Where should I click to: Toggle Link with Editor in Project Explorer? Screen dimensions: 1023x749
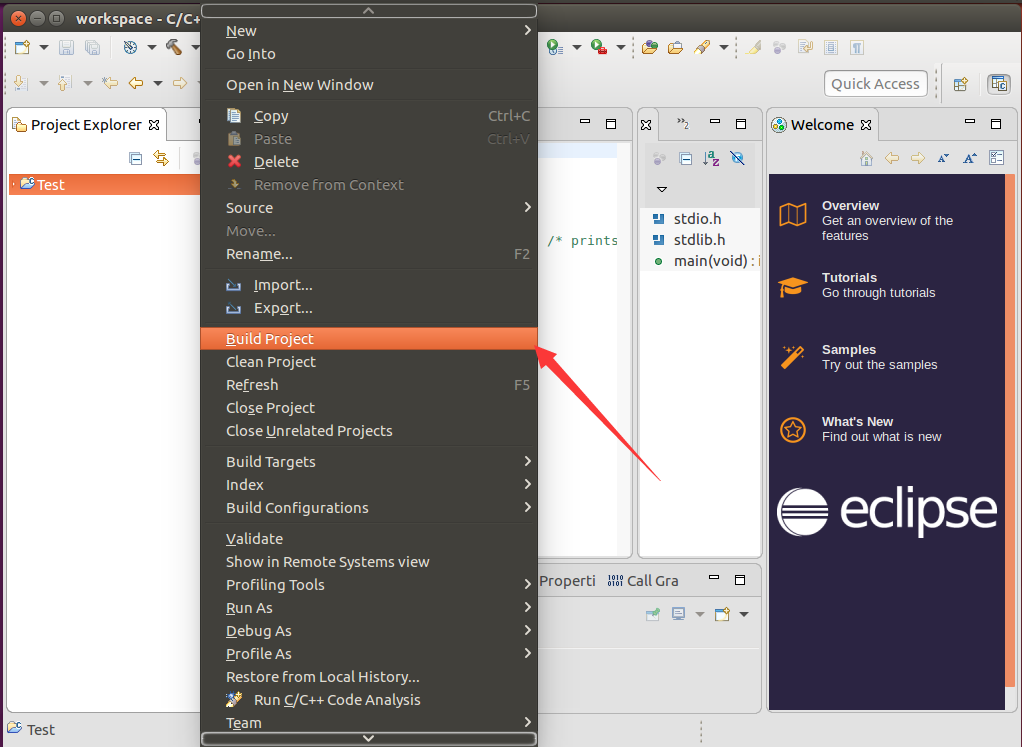point(160,158)
